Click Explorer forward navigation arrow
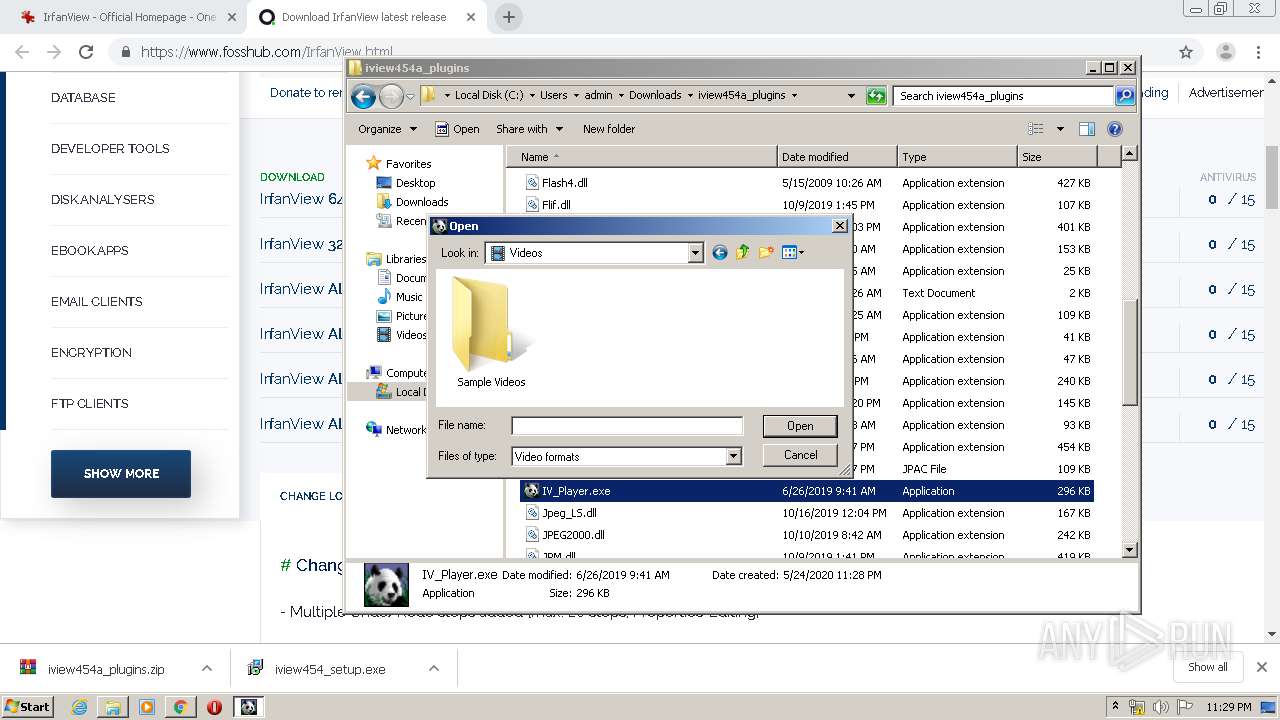 (391, 96)
